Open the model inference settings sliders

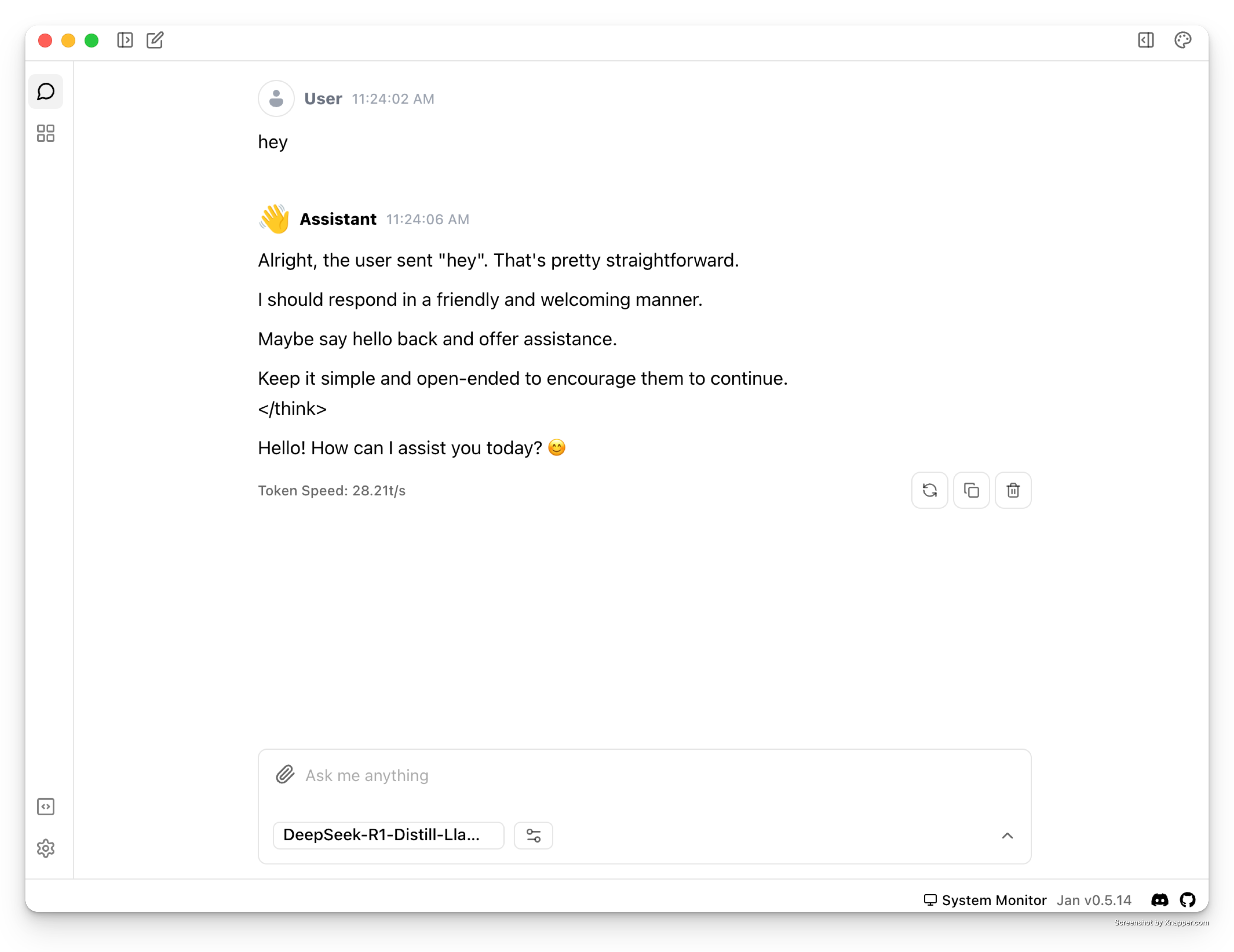click(x=533, y=835)
